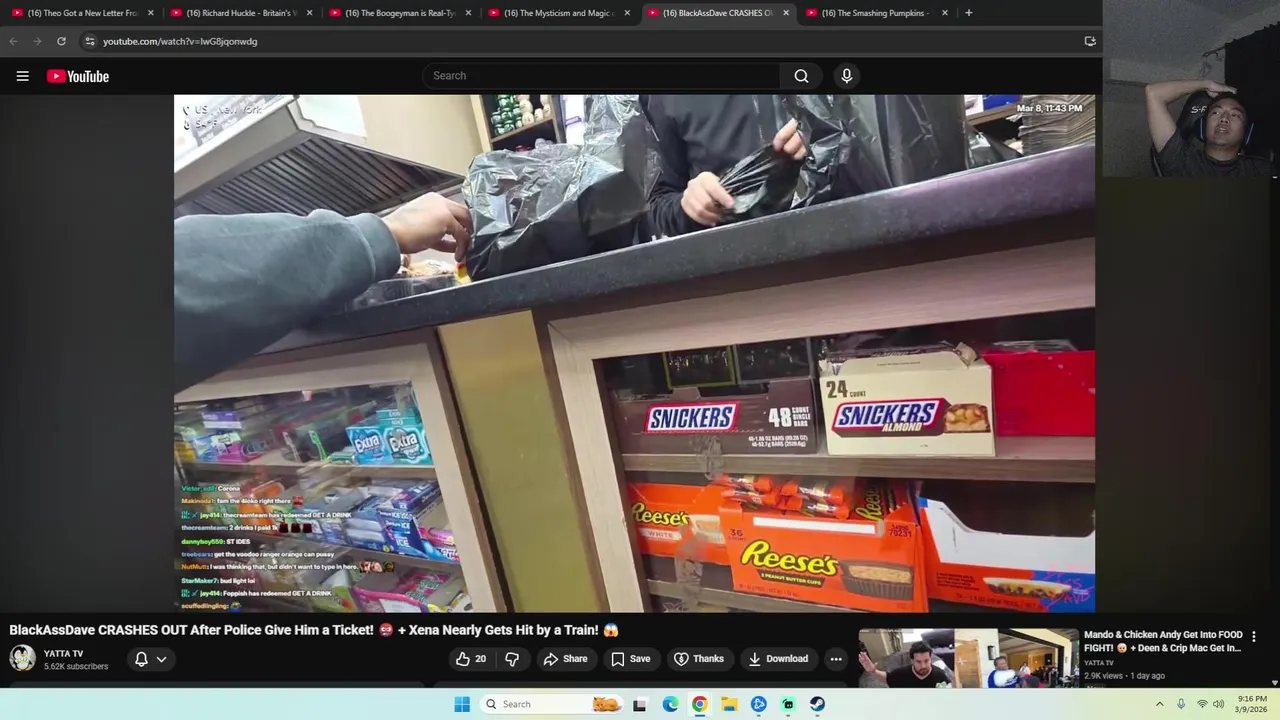Go forward in browser history
This screenshot has height=720, width=1280.
37,41
